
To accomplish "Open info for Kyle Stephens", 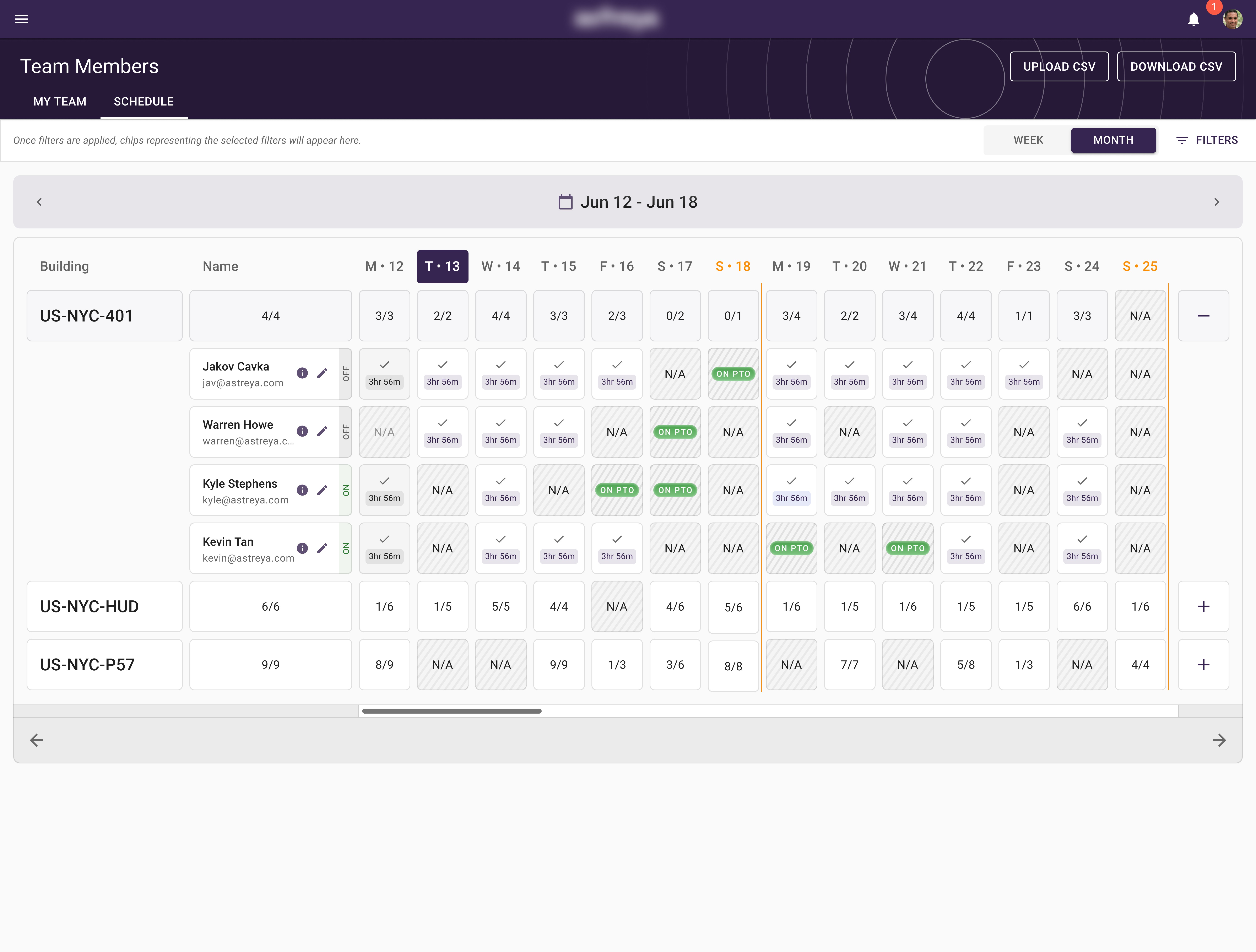I will pos(303,490).
